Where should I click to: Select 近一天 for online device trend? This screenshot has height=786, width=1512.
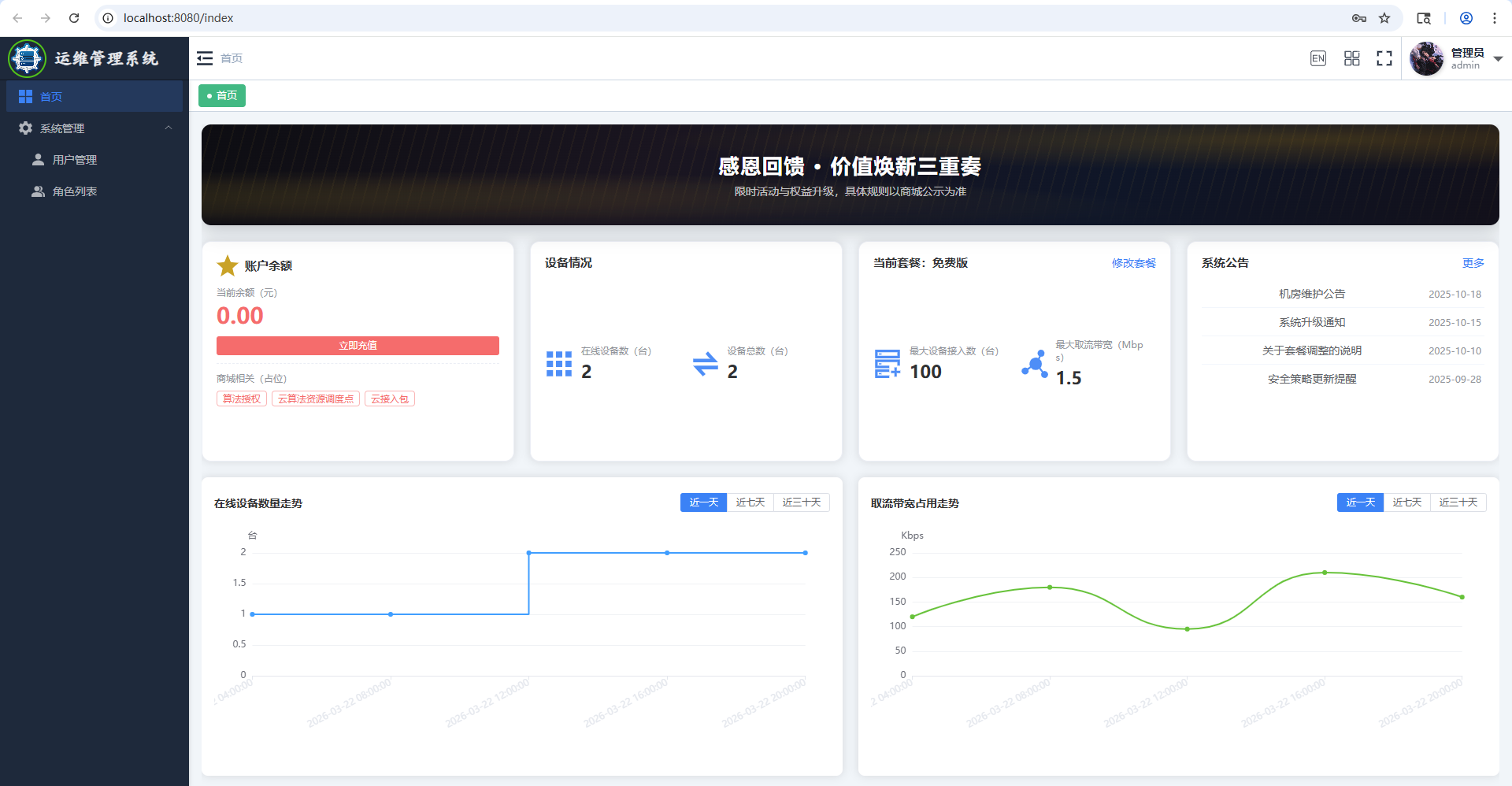[703, 502]
